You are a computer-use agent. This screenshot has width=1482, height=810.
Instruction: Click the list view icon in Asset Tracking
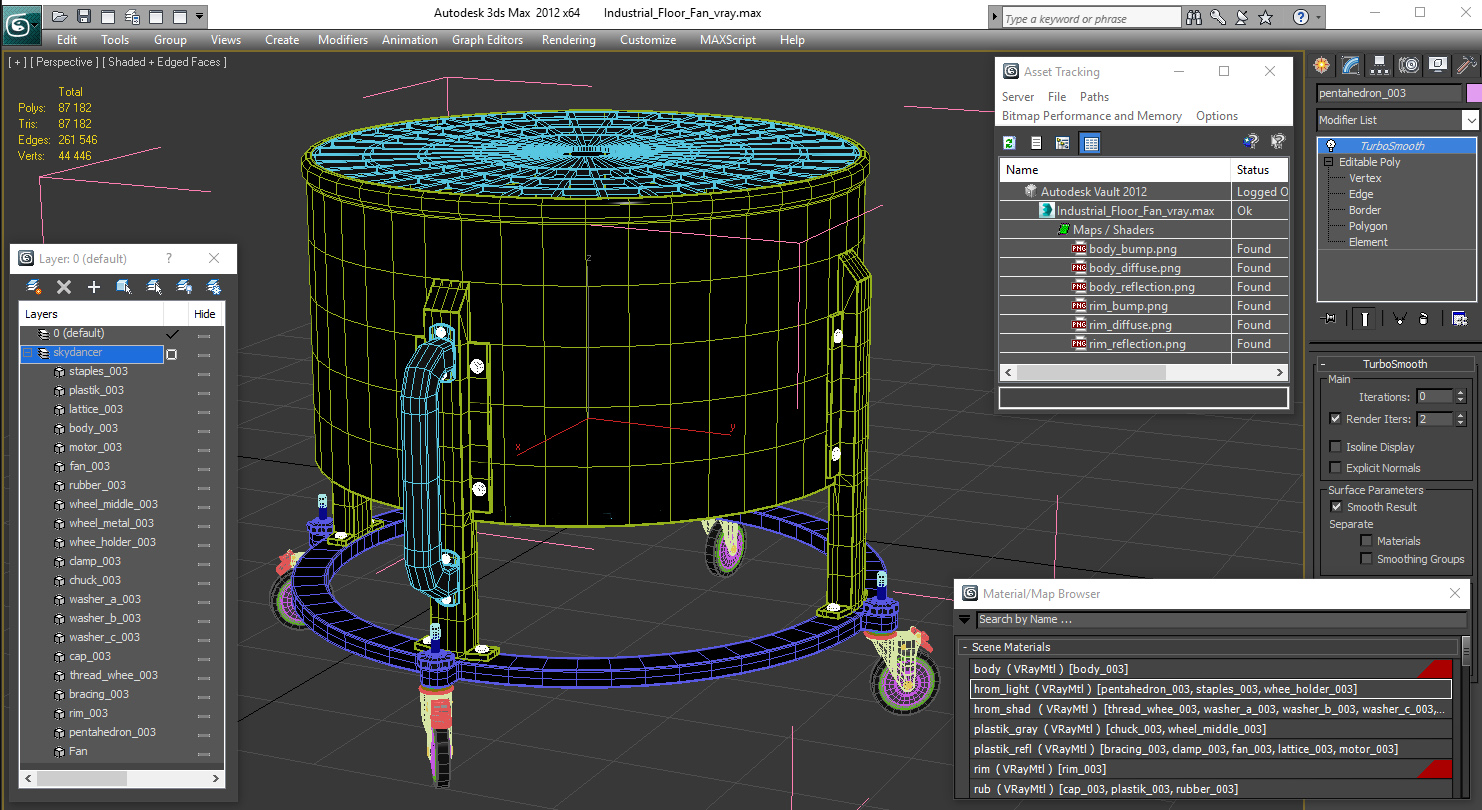pos(1036,144)
